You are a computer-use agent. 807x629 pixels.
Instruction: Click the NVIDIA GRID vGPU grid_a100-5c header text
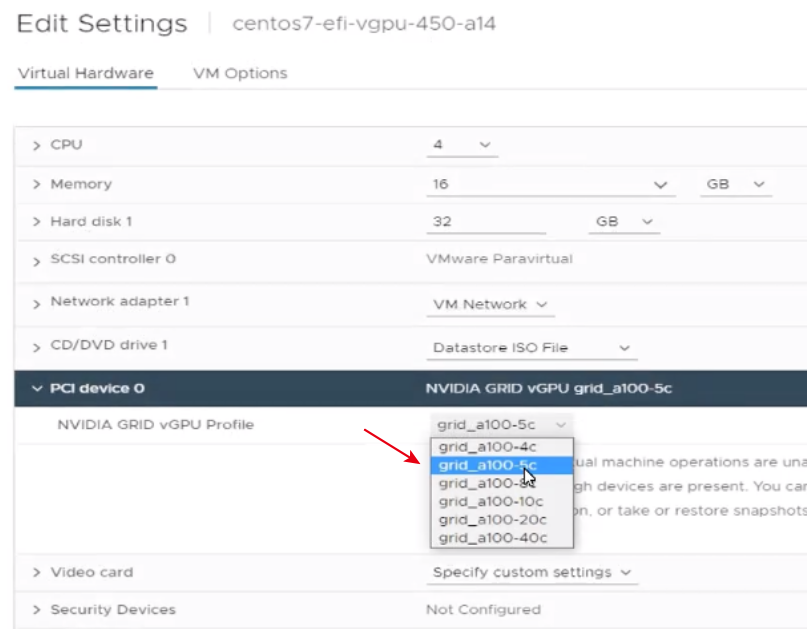[x=549, y=388]
